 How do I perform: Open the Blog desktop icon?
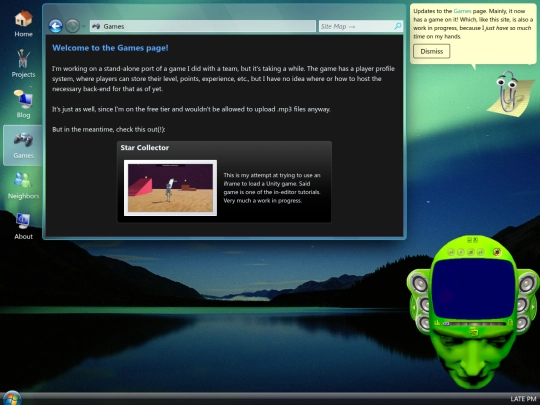click(23, 104)
